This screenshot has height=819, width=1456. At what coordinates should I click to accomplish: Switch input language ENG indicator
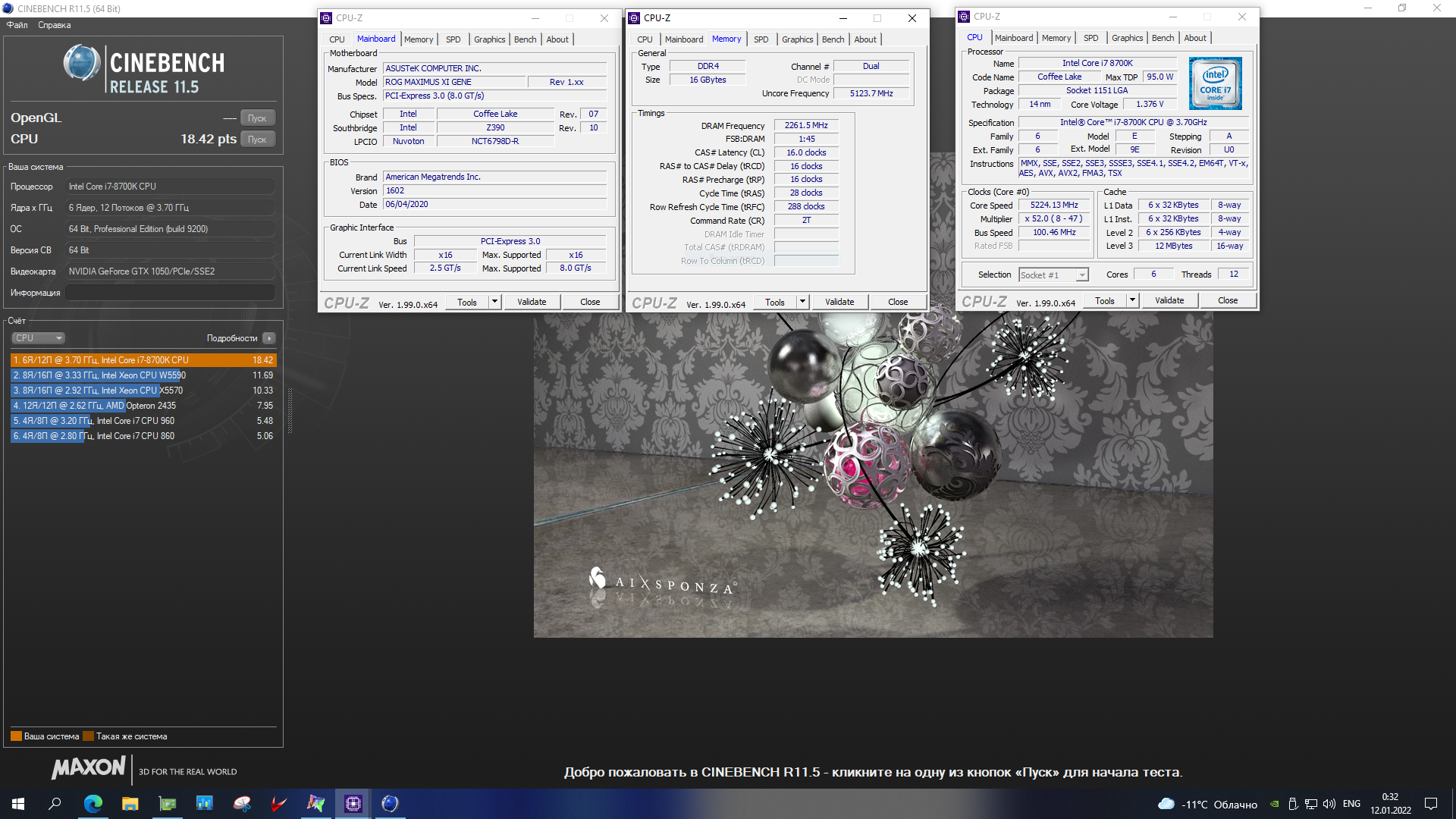1351,804
